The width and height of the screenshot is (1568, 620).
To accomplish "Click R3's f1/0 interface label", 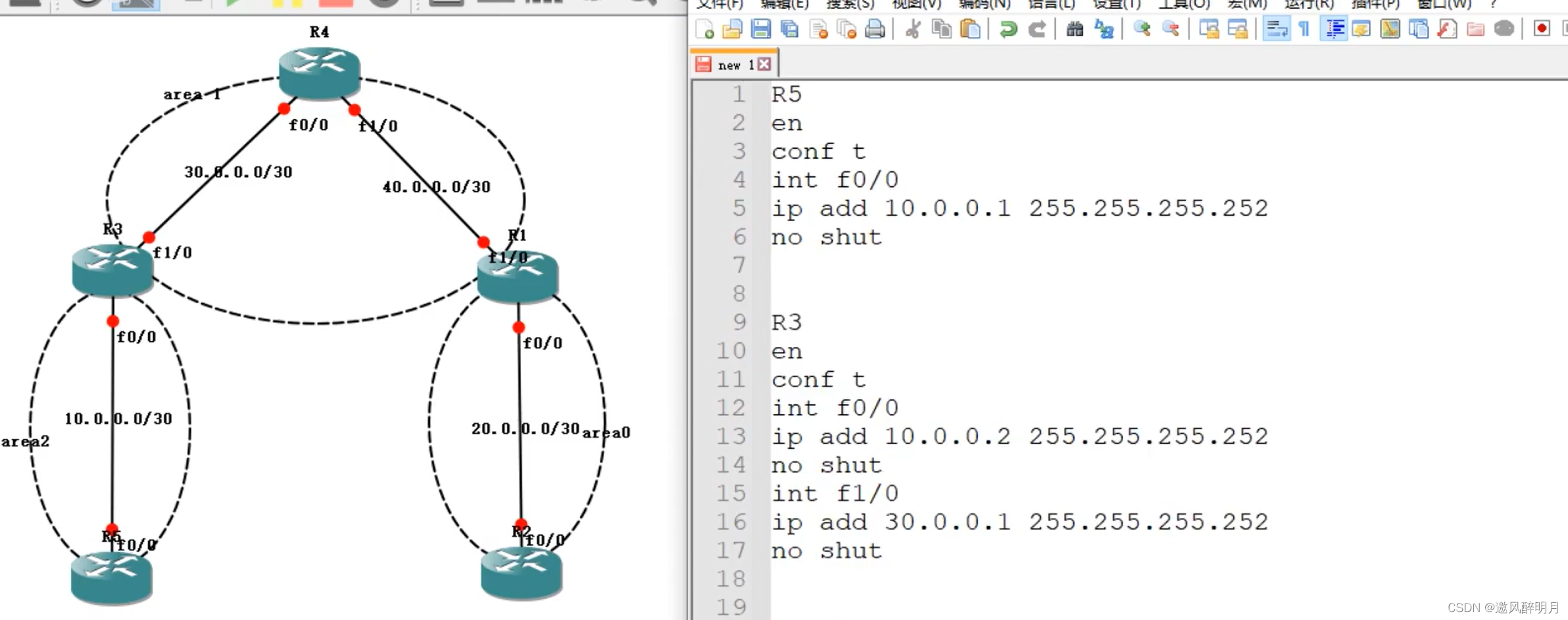I will click(x=172, y=253).
